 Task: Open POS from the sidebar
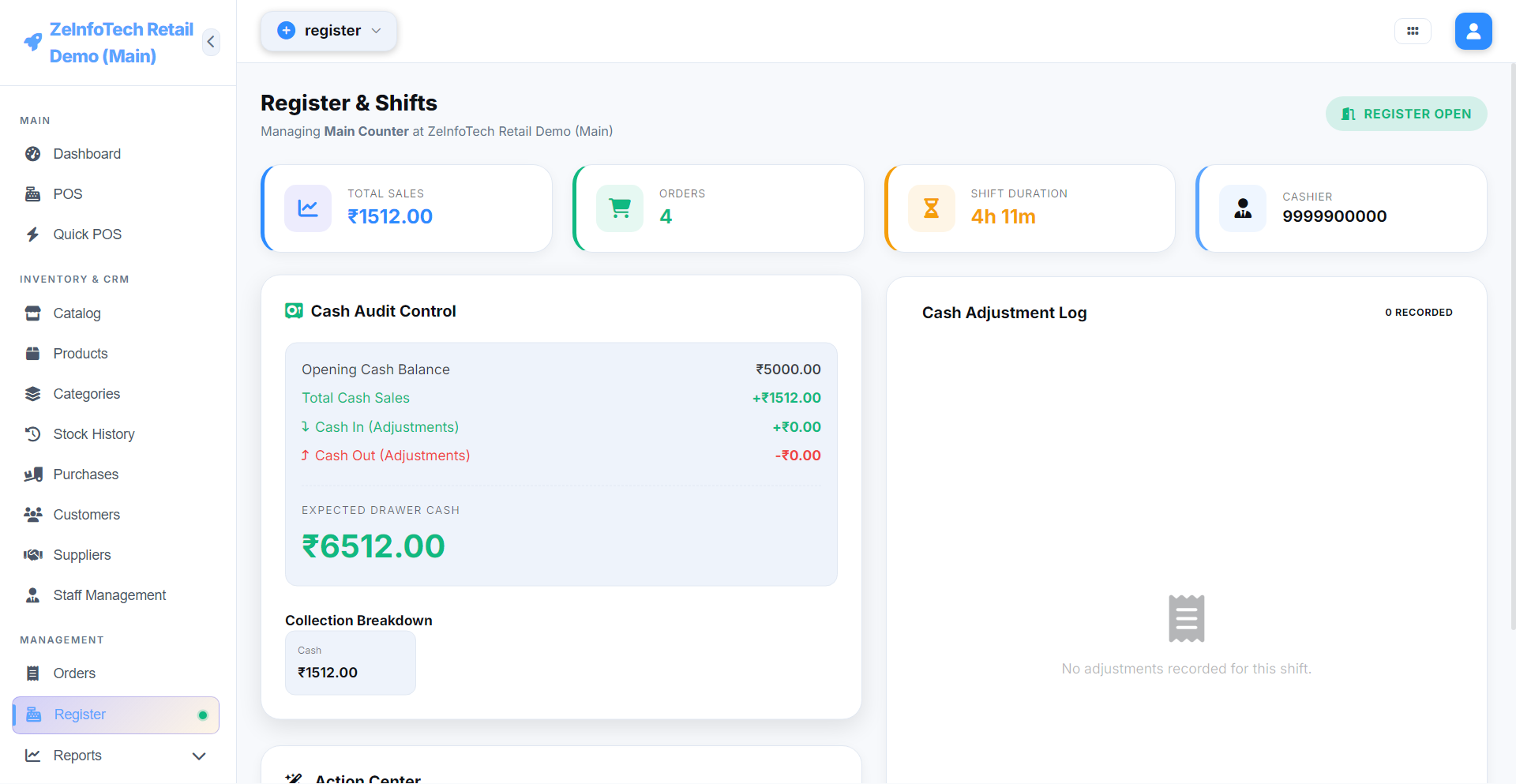(67, 194)
